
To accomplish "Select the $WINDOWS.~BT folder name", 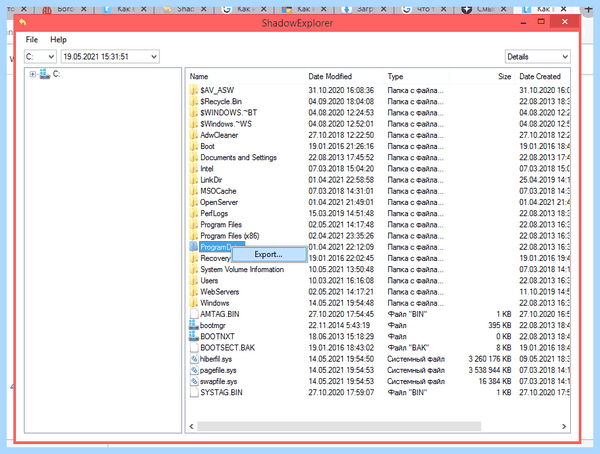I will [228, 113].
